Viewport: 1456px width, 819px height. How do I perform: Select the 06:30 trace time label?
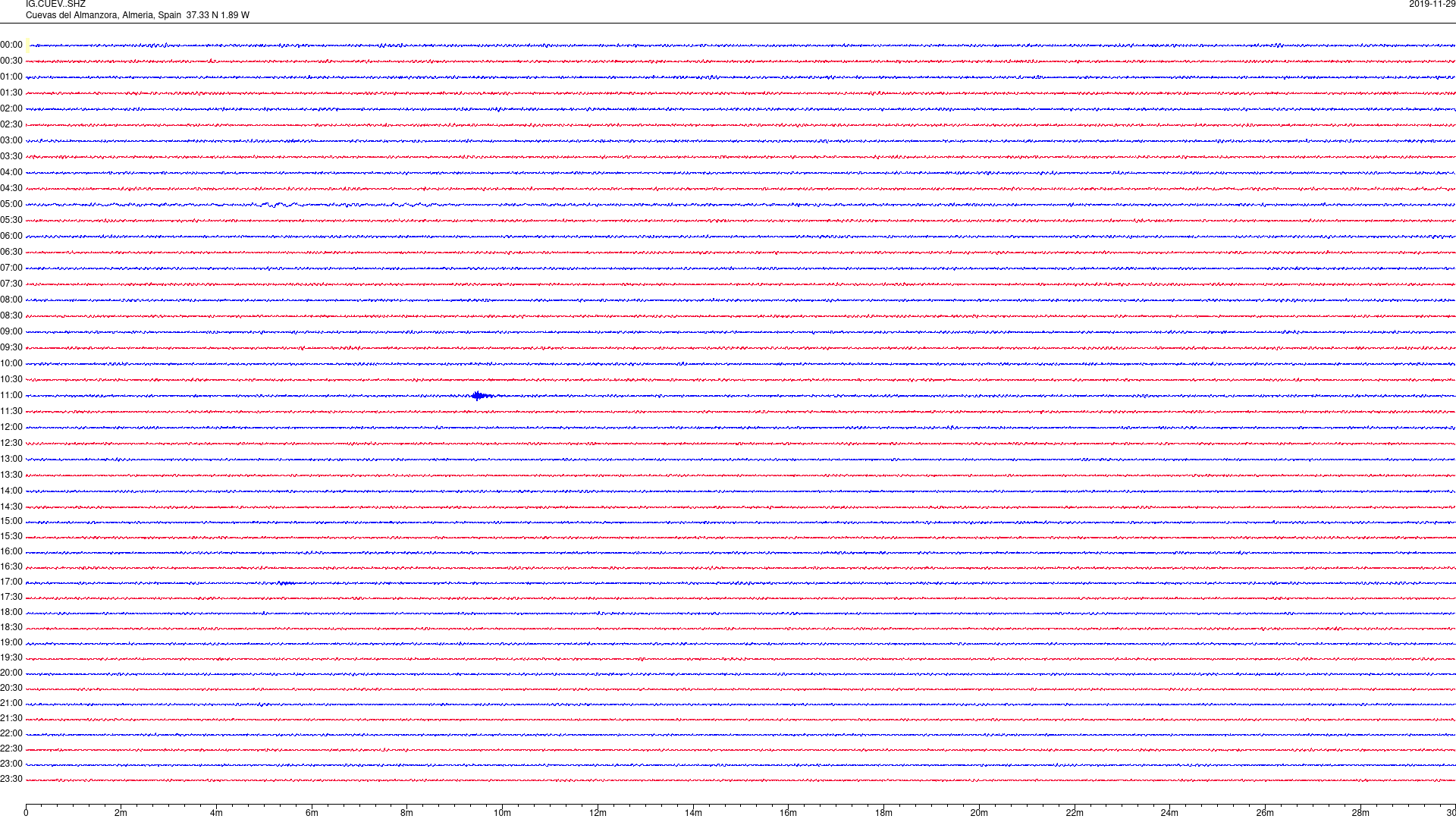click(x=11, y=253)
